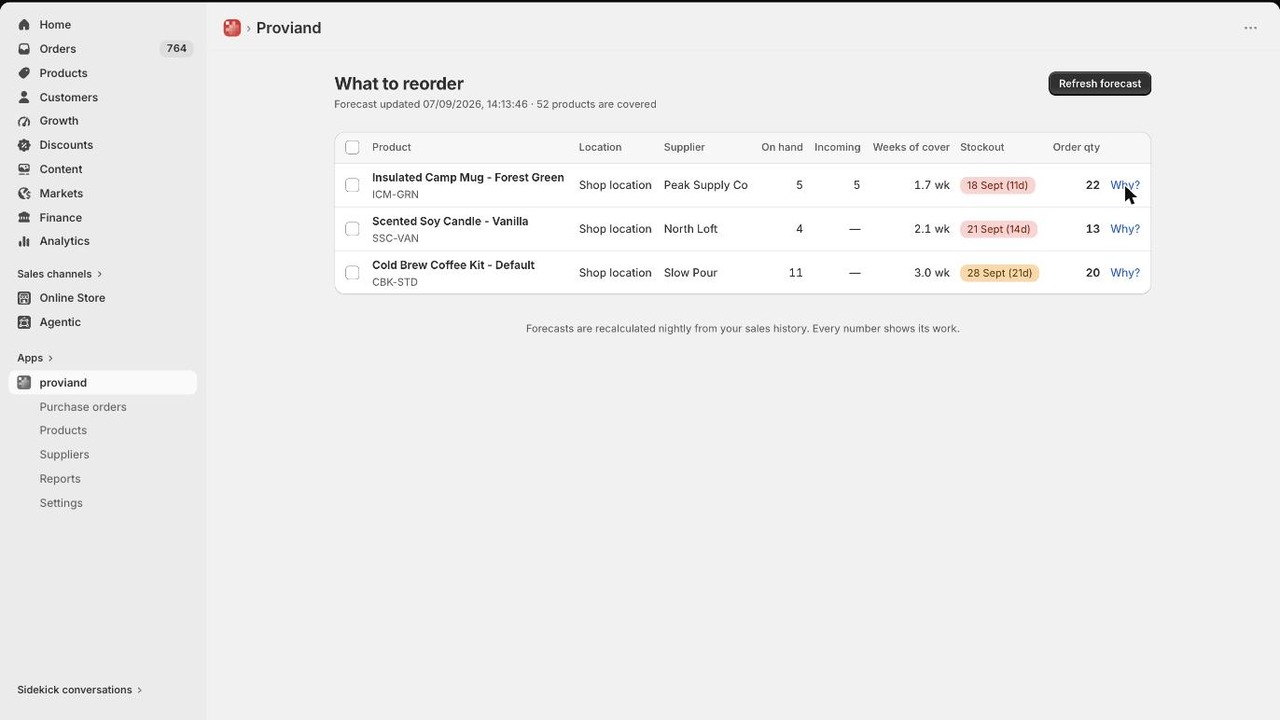Click the Refresh forecast button
The width and height of the screenshot is (1280, 720).
point(1100,83)
